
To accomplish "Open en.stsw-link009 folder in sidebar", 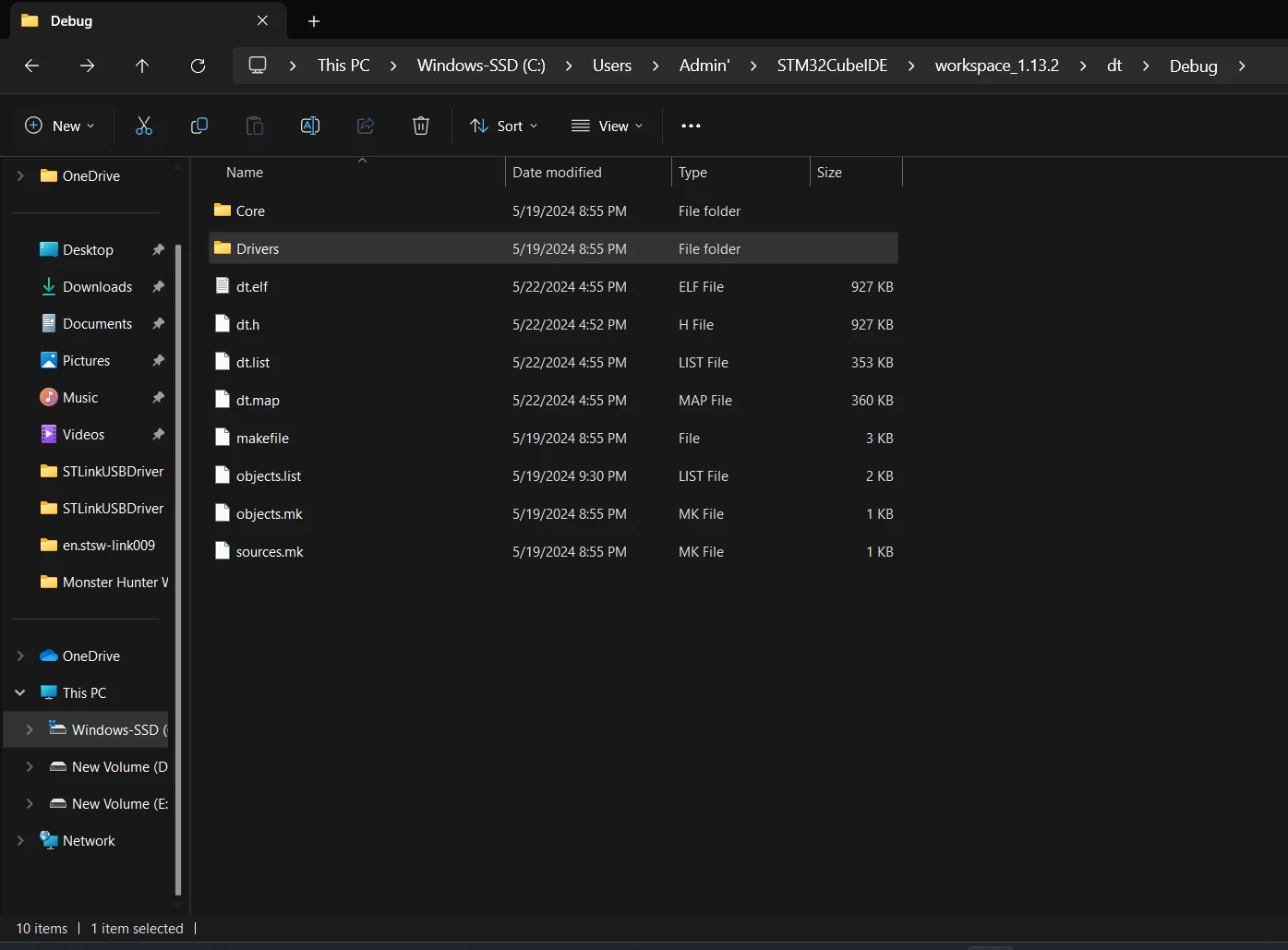I will (x=98, y=545).
